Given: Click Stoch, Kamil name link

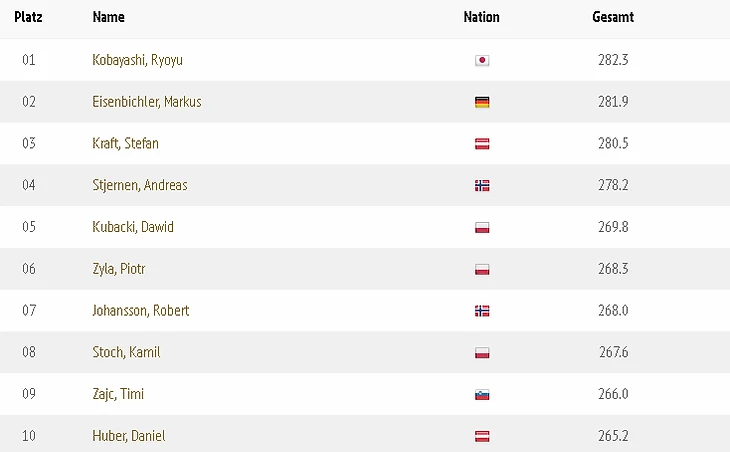Looking at the screenshot, I should (126, 352).
